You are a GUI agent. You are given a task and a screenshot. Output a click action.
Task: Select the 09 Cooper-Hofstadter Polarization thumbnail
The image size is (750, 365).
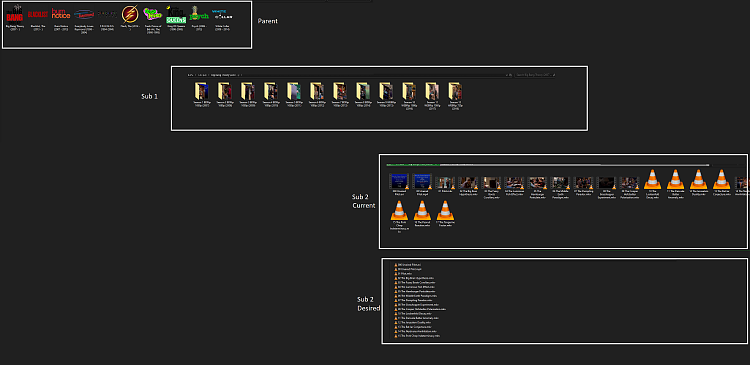point(629,188)
